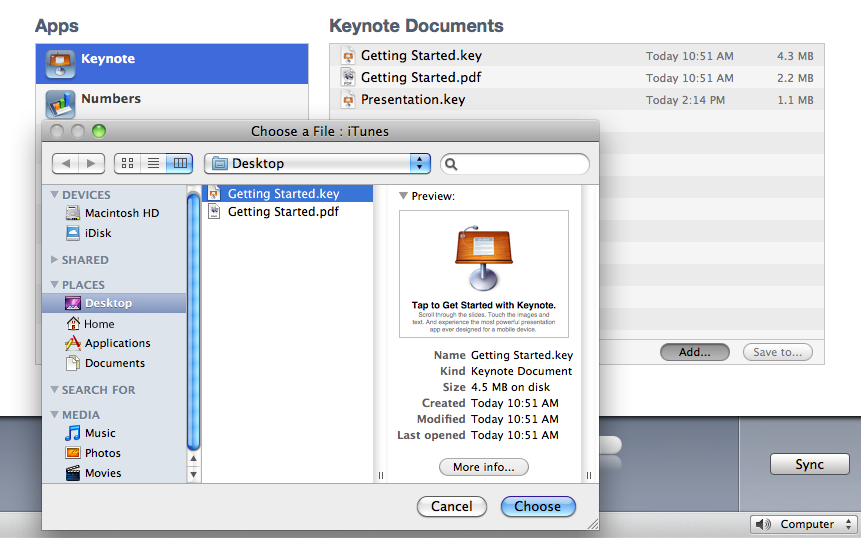Screen dimensions: 861x538
Task: Open the Home folder in Places
Action: [x=99, y=324]
